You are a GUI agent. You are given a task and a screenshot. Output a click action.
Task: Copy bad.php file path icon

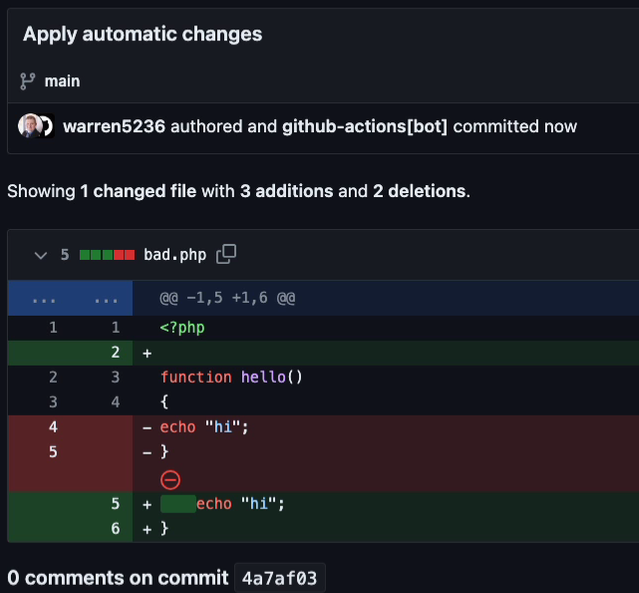coord(226,254)
